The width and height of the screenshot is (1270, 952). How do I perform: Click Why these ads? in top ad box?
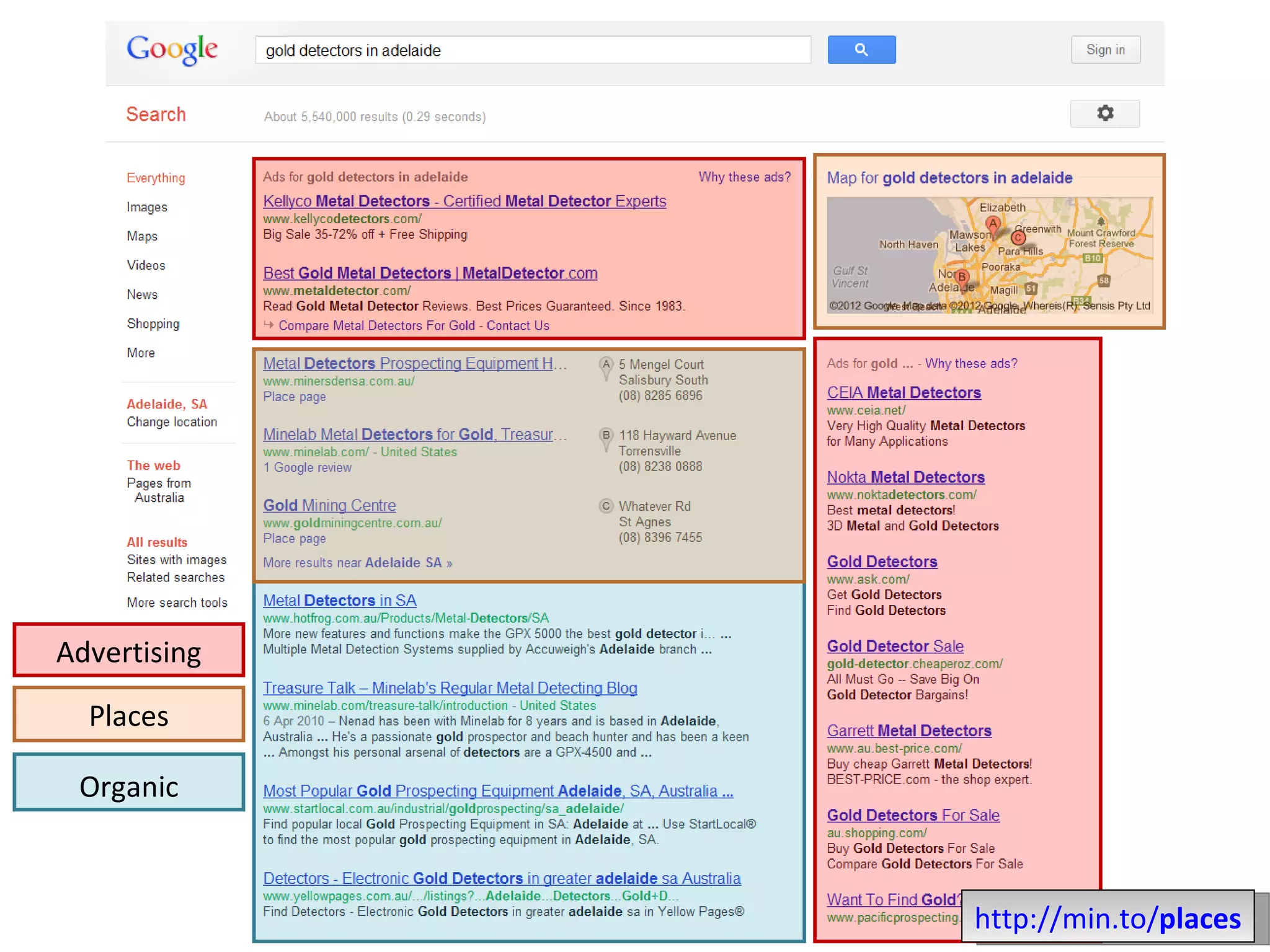tap(745, 177)
